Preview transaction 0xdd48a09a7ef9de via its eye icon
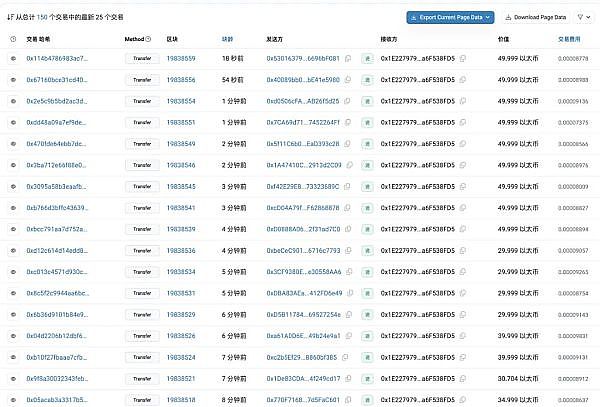The image size is (600, 407). [x=13, y=122]
